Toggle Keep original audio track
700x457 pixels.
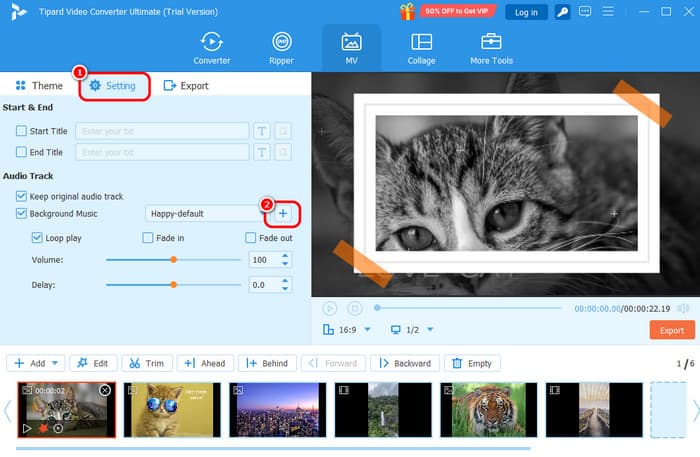point(22,196)
